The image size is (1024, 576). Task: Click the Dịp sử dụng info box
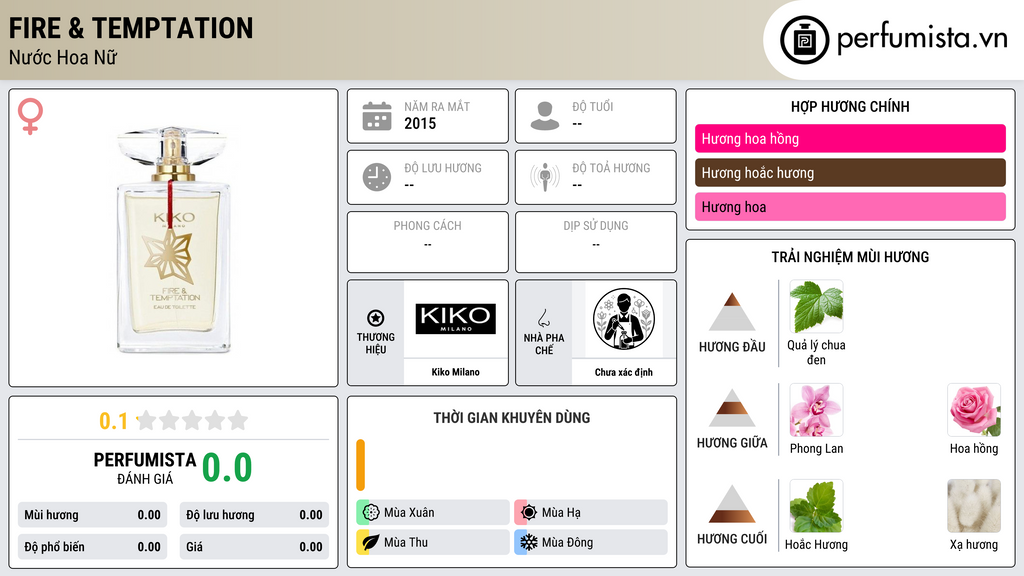(596, 242)
